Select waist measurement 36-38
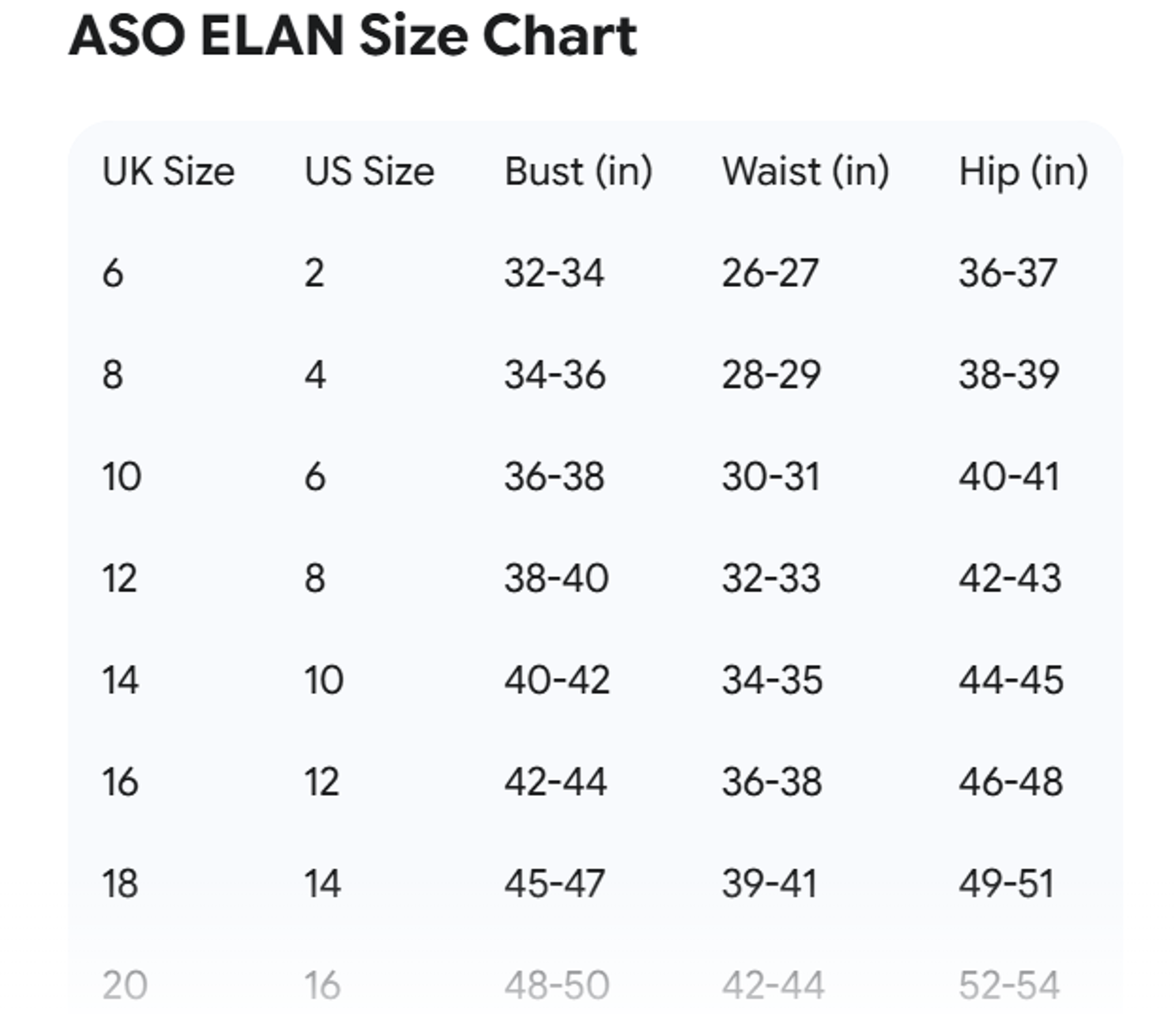This screenshot has width=1176, height=1014. tap(772, 781)
